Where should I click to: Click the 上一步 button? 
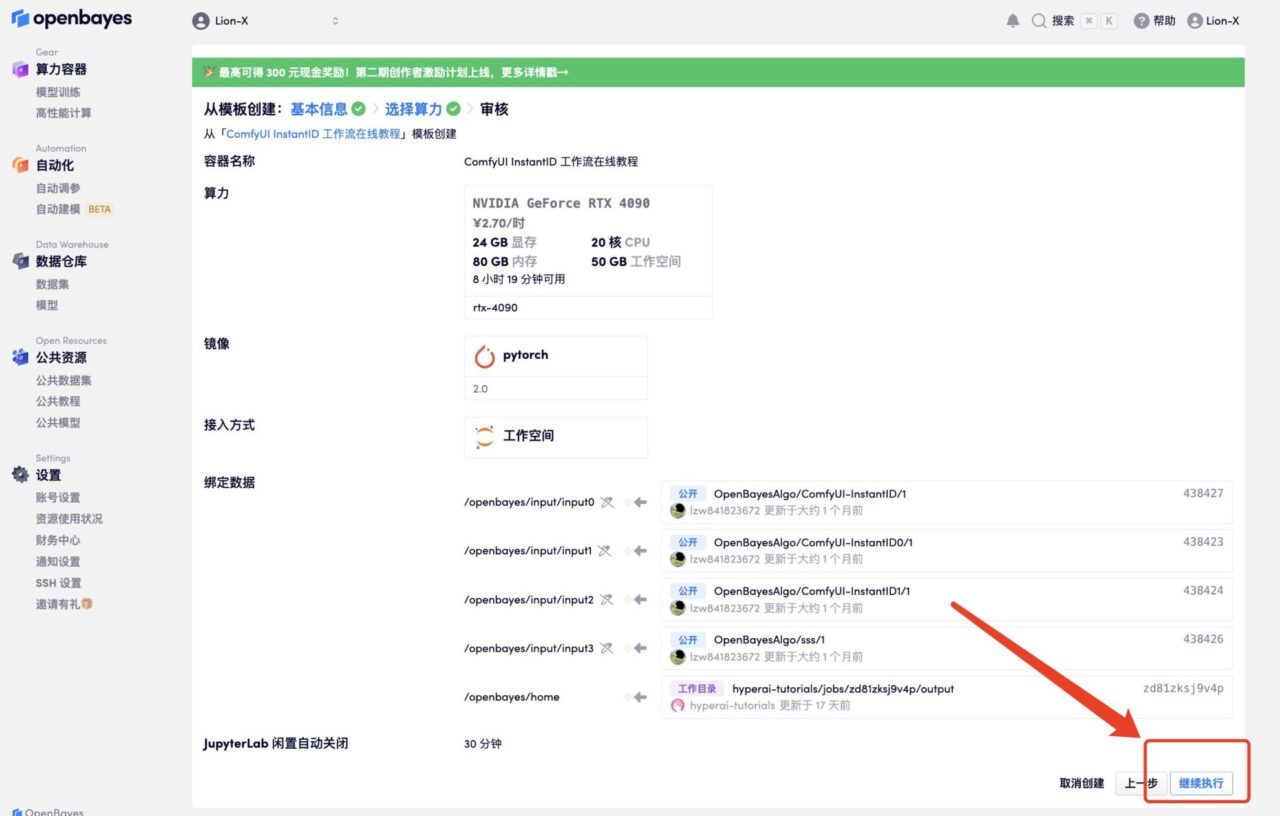tap(1141, 783)
